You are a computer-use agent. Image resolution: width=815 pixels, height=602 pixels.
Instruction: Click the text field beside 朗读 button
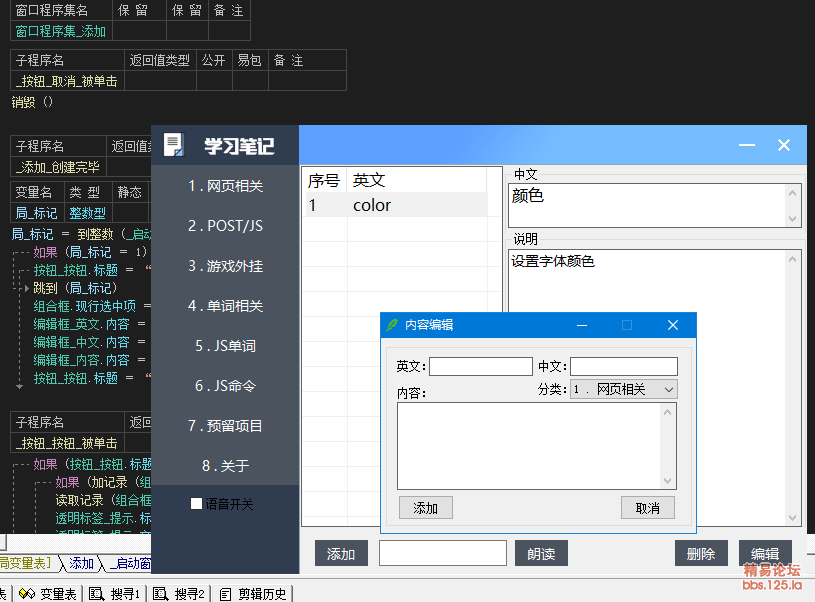(x=443, y=553)
